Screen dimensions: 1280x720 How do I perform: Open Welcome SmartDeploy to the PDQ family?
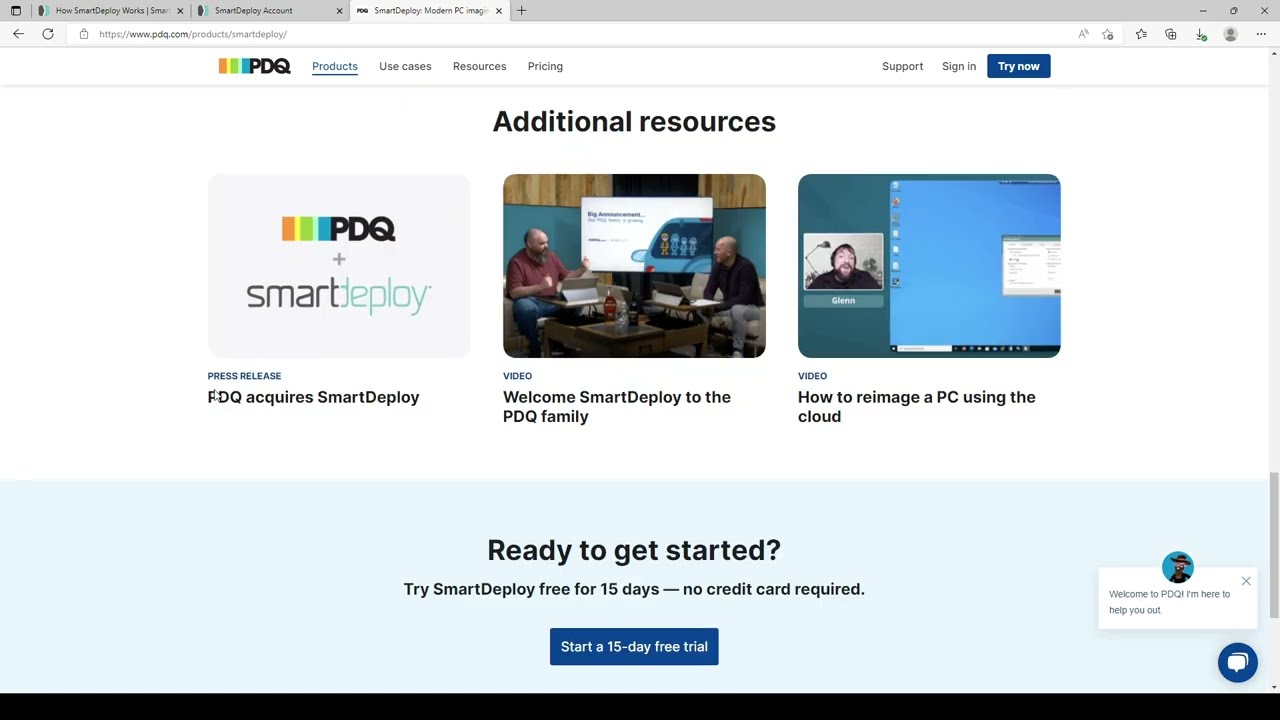click(x=617, y=407)
